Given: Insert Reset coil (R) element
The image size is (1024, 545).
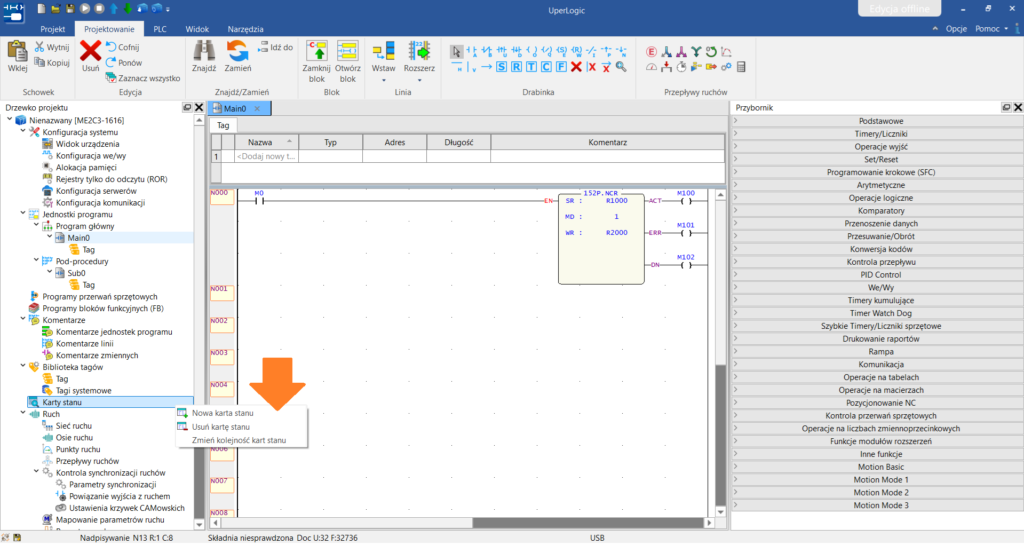Looking at the screenshot, I should (577, 52).
